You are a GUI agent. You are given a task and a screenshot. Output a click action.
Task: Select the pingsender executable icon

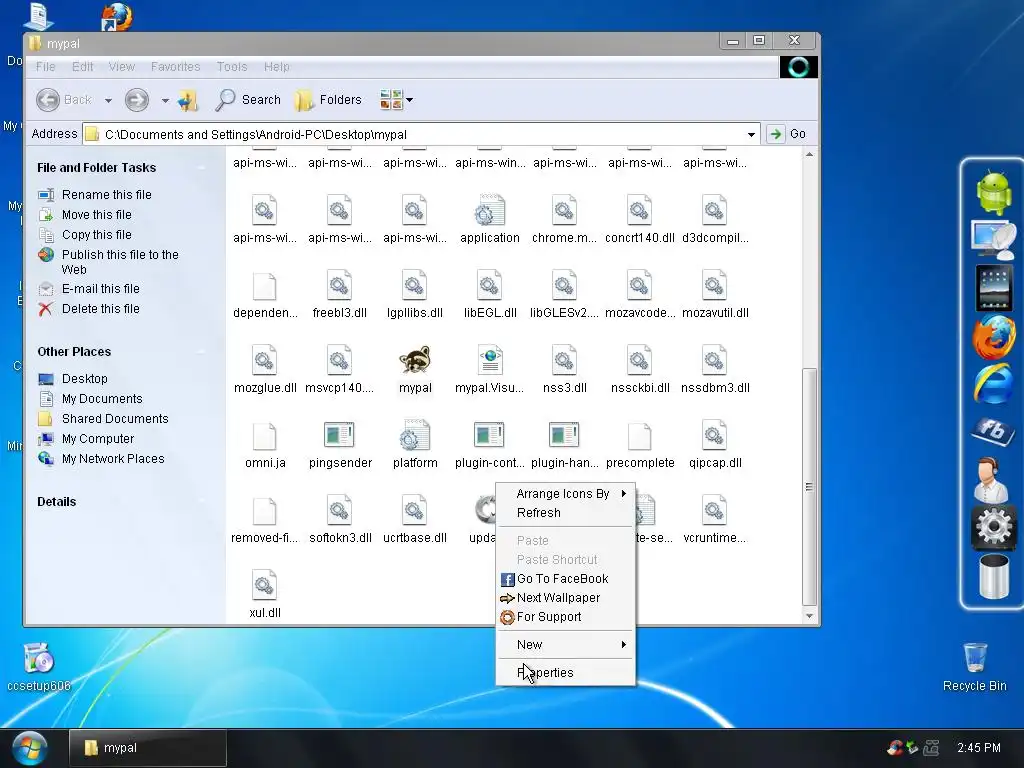click(x=339, y=436)
